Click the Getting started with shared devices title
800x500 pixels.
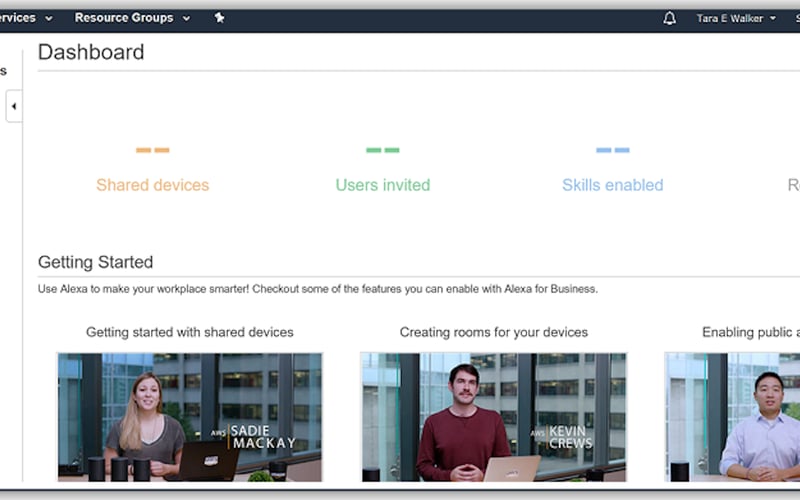click(x=190, y=332)
